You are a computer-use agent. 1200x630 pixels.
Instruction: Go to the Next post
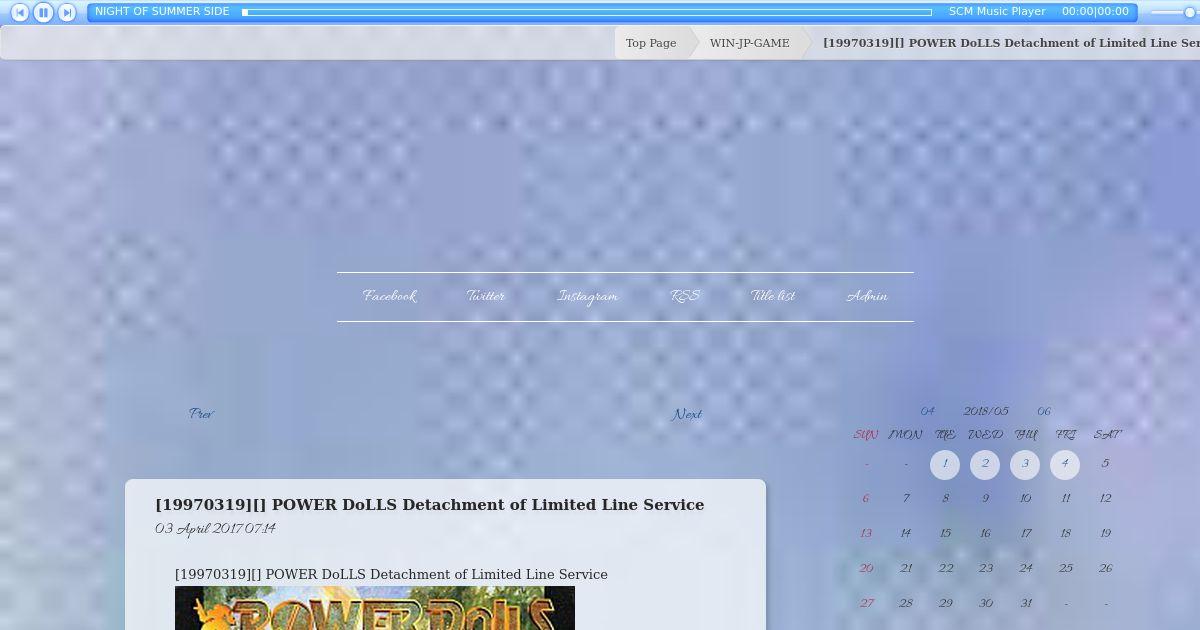point(686,414)
